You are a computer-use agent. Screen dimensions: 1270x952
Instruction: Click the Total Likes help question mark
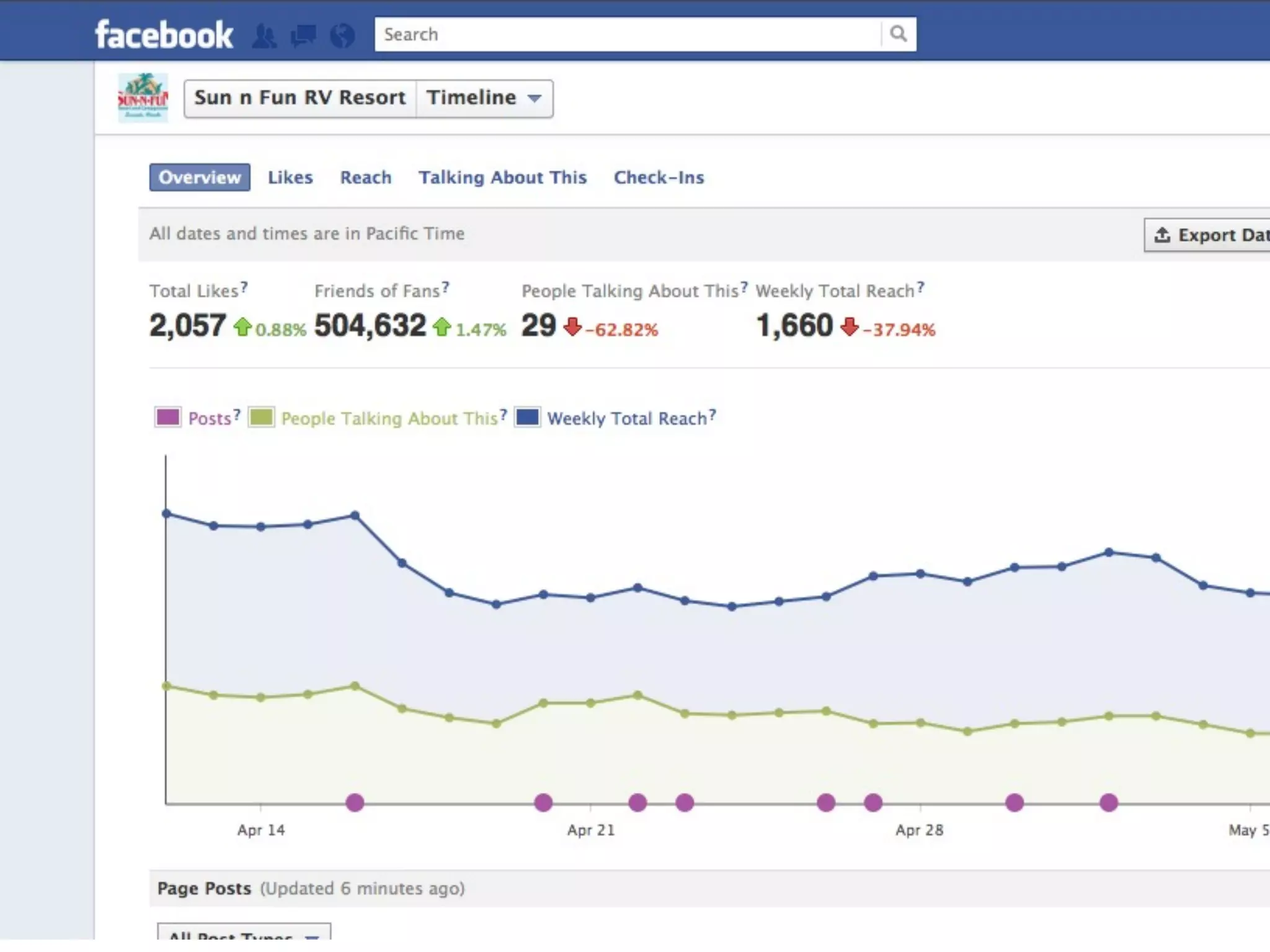[244, 288]
